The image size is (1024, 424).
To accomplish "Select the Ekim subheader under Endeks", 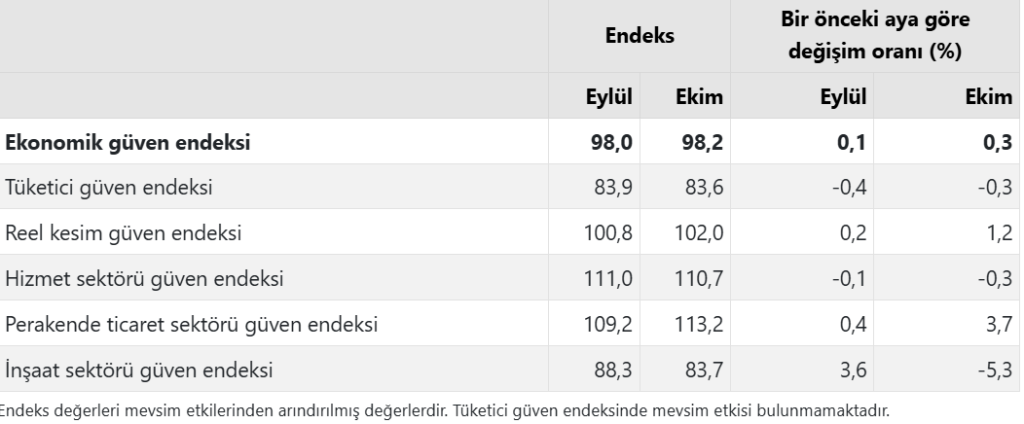I will [x=700, y=98].
